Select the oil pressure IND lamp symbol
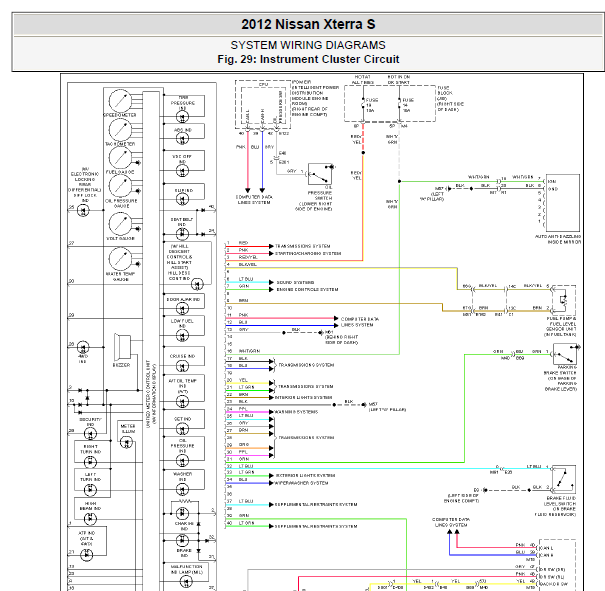This screenshot has height=591, width=605. [183, 460]
